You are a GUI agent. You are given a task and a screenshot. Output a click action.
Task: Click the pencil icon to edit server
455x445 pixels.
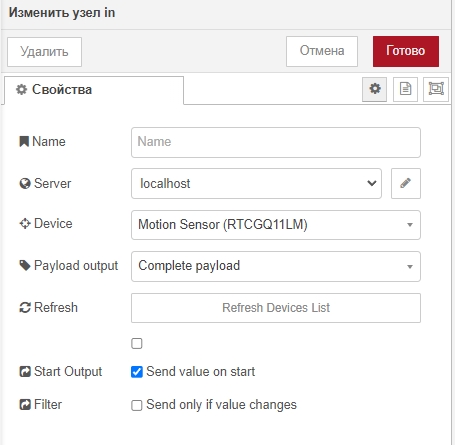[x=406, y=183]
